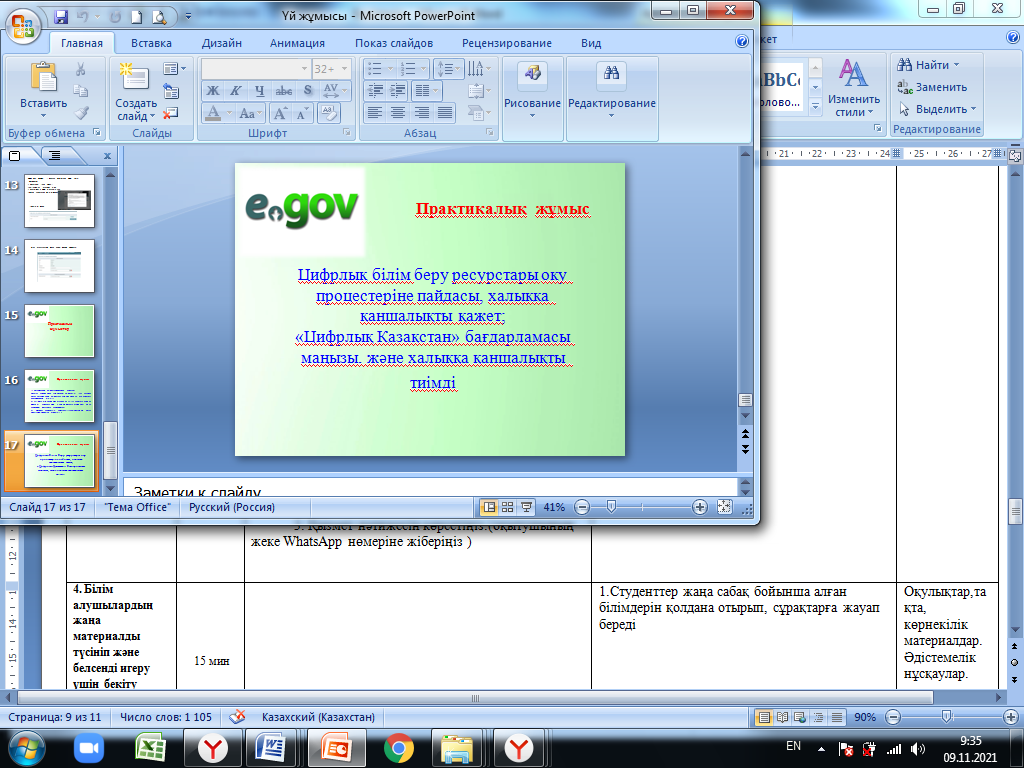Open the change case Aa dropdown

click(250, 113)
